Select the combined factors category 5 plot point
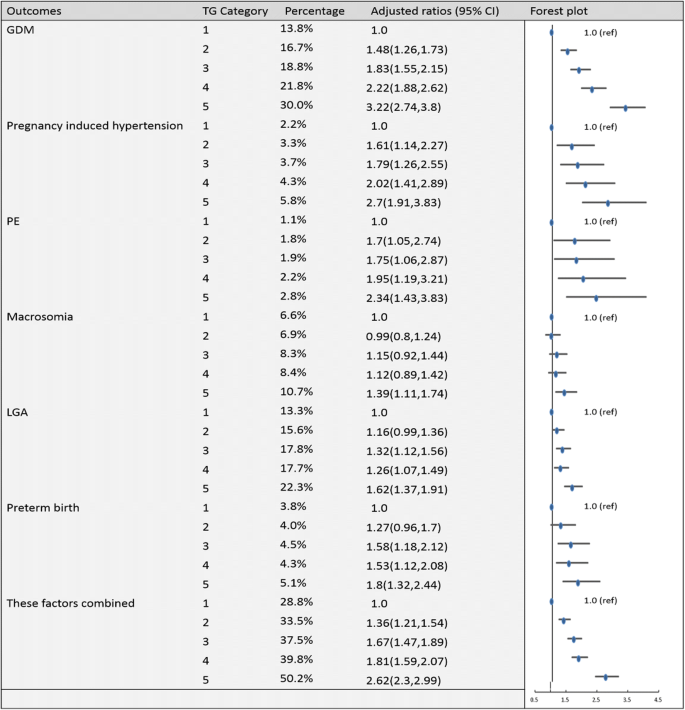This screenshot has height=710, width=685. (606, 677)
